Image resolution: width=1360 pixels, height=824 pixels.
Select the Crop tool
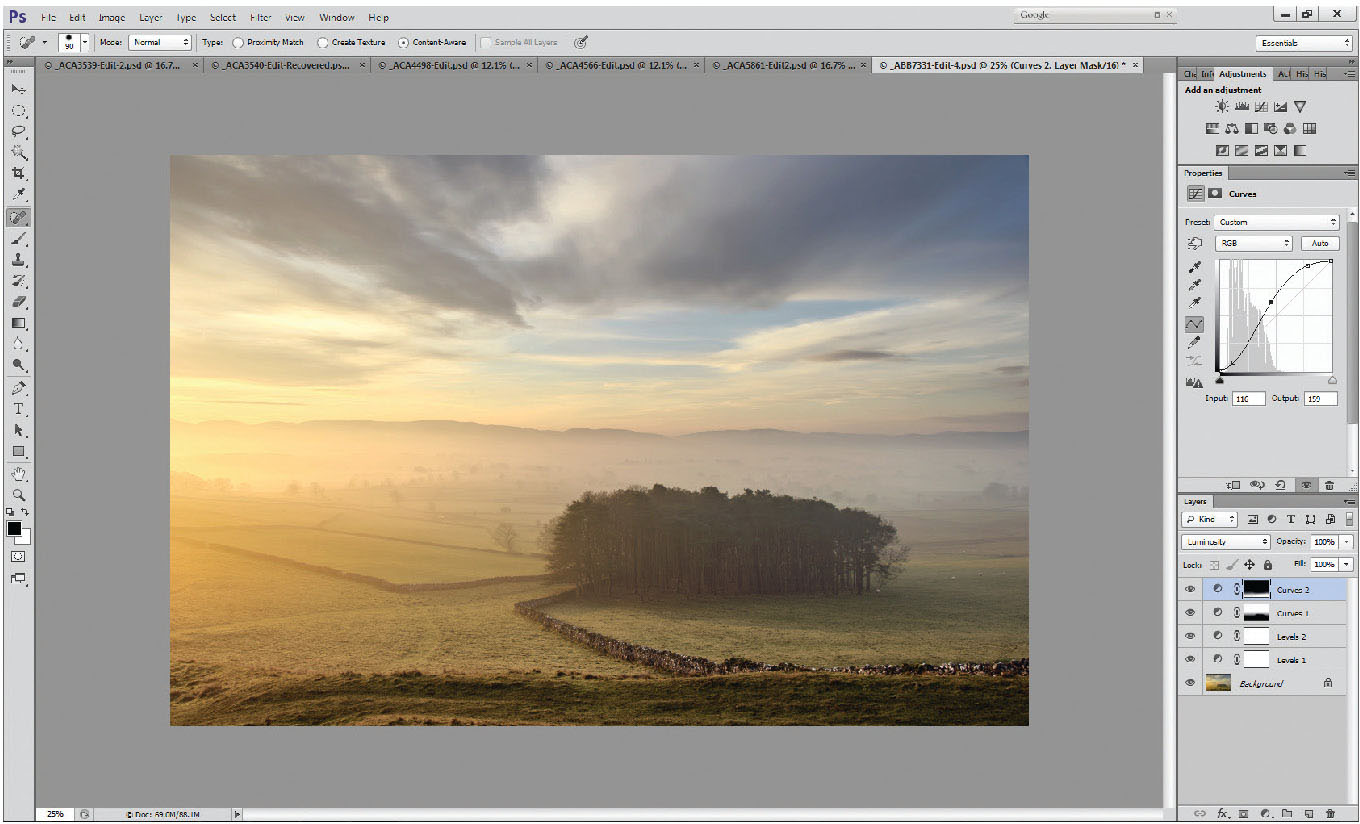click(x=18, y=173)
